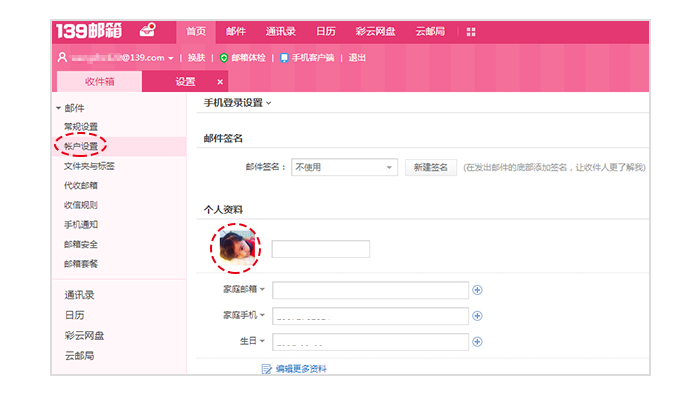Open 彩云网盘 in the top navigation
700x395 pixels.
pos(375,32)
